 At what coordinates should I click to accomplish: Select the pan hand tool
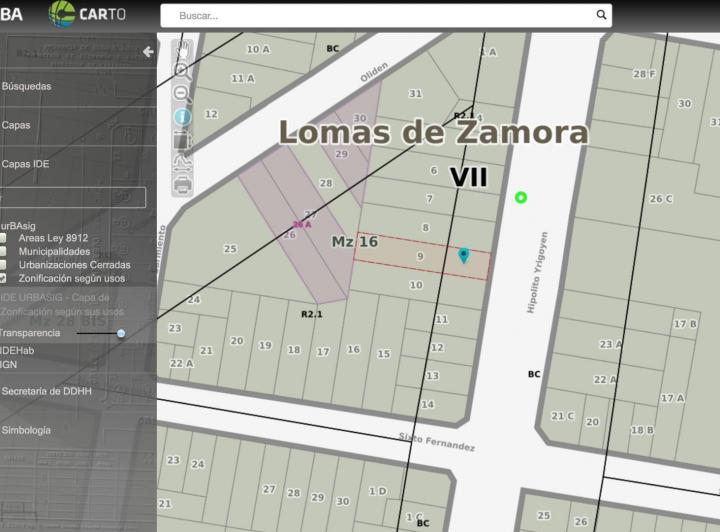[x=183, y=49]
